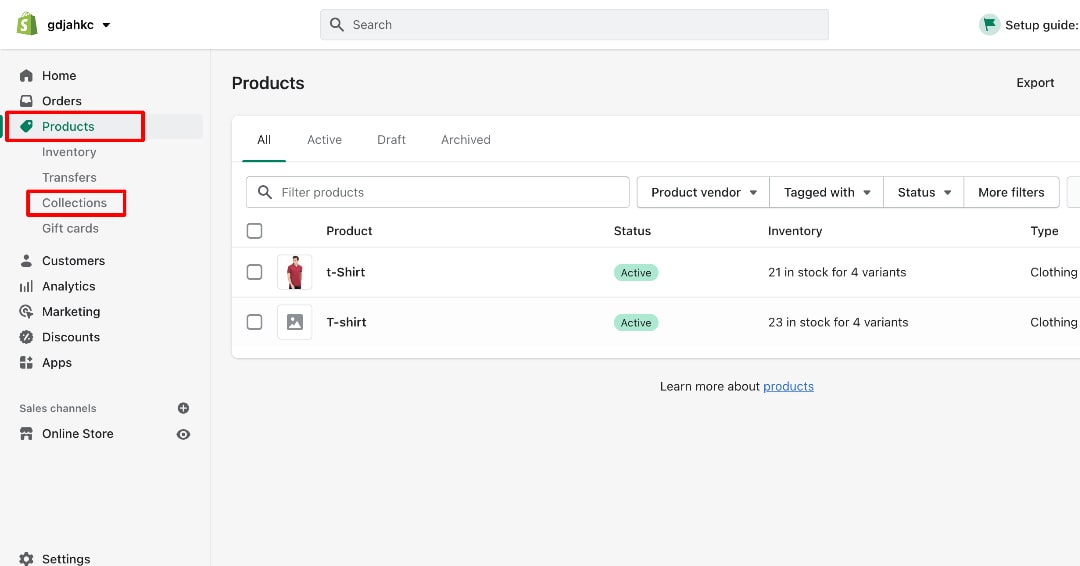Click the Settings gear icon
The height and width of the screenshot is (566, 1080).
click(26, 558)
